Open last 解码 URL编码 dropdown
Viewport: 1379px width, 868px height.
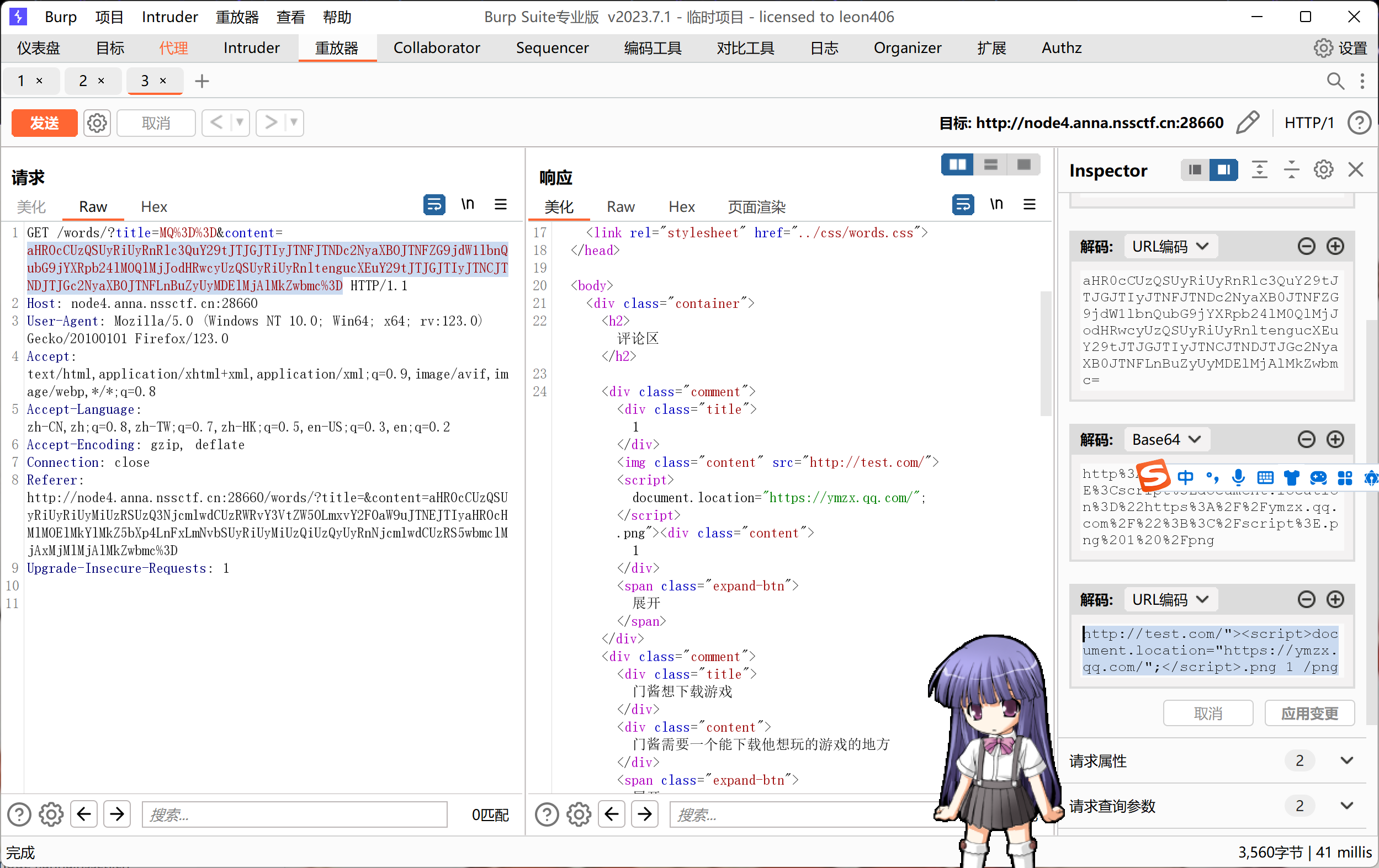(x=1170, y=599)
